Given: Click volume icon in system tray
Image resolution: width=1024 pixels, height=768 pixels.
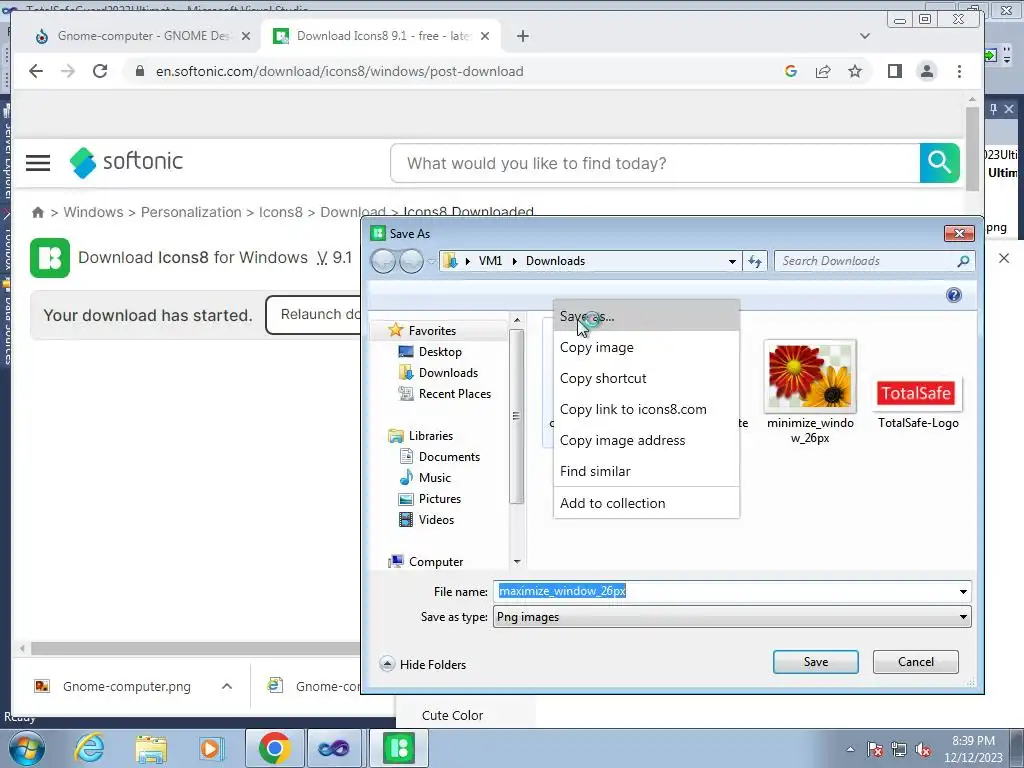Looking at the screenshot, I should point(923,750).
